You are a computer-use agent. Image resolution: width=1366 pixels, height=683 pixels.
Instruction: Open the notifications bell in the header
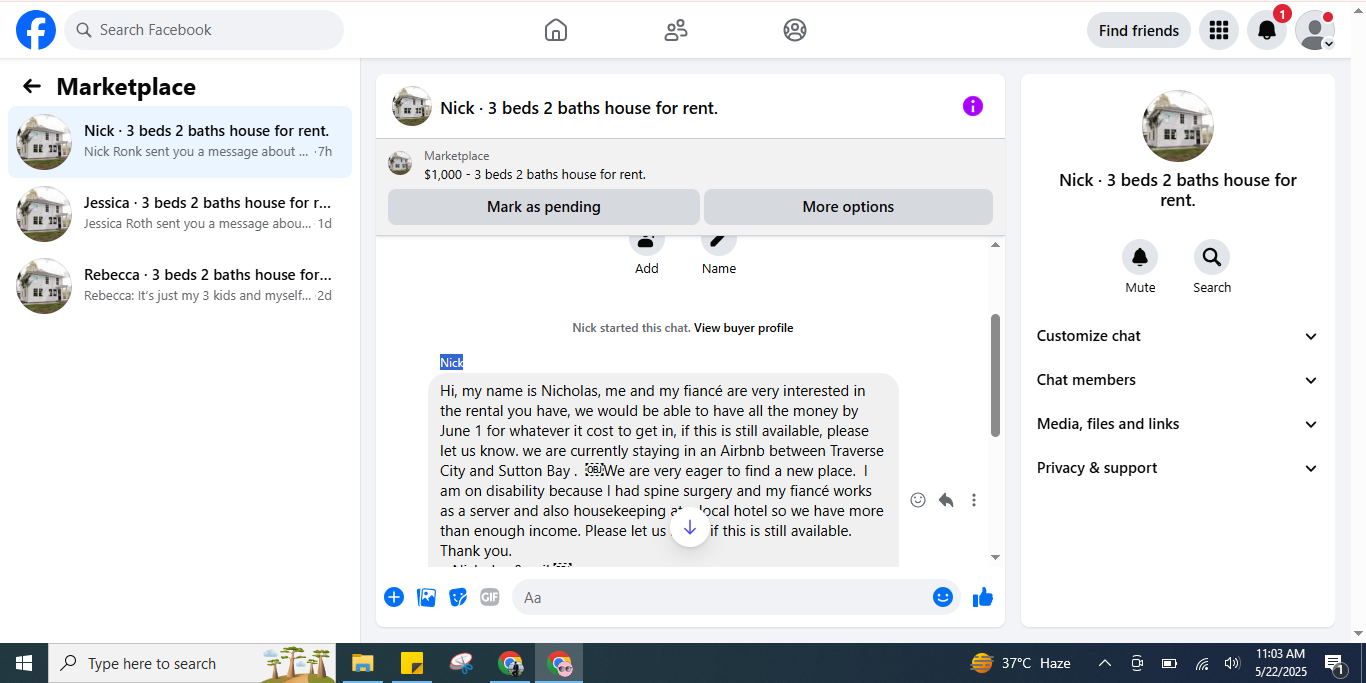pyautogui.click(x=1267, y=30)
